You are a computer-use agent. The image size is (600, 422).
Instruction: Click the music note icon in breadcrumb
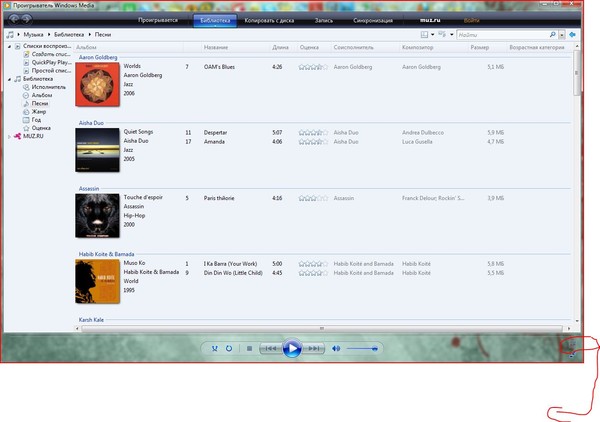click(10, 34)
